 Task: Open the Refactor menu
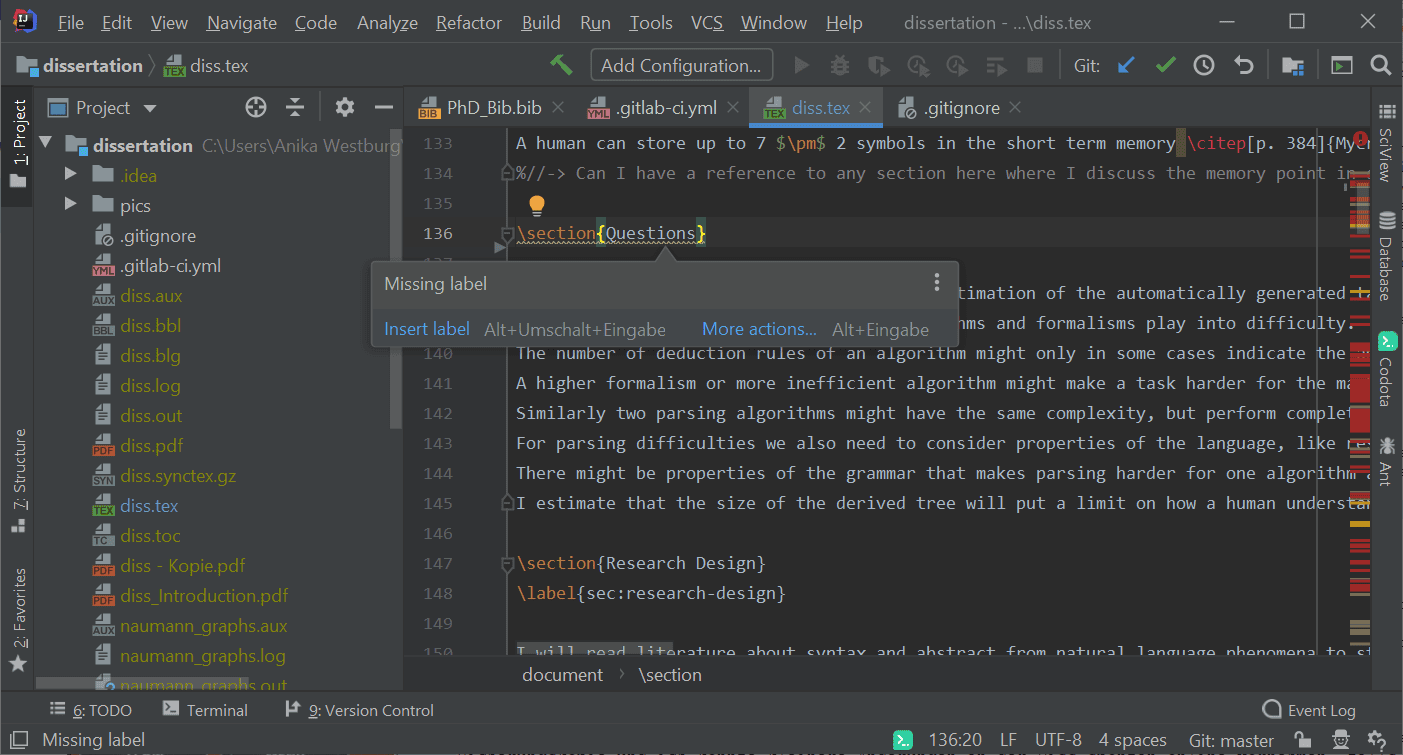468,22
